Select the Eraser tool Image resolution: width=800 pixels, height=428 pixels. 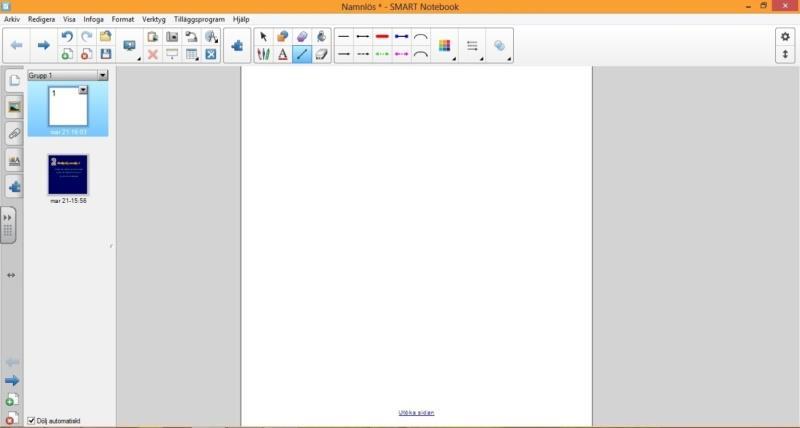tap(321, 54)
